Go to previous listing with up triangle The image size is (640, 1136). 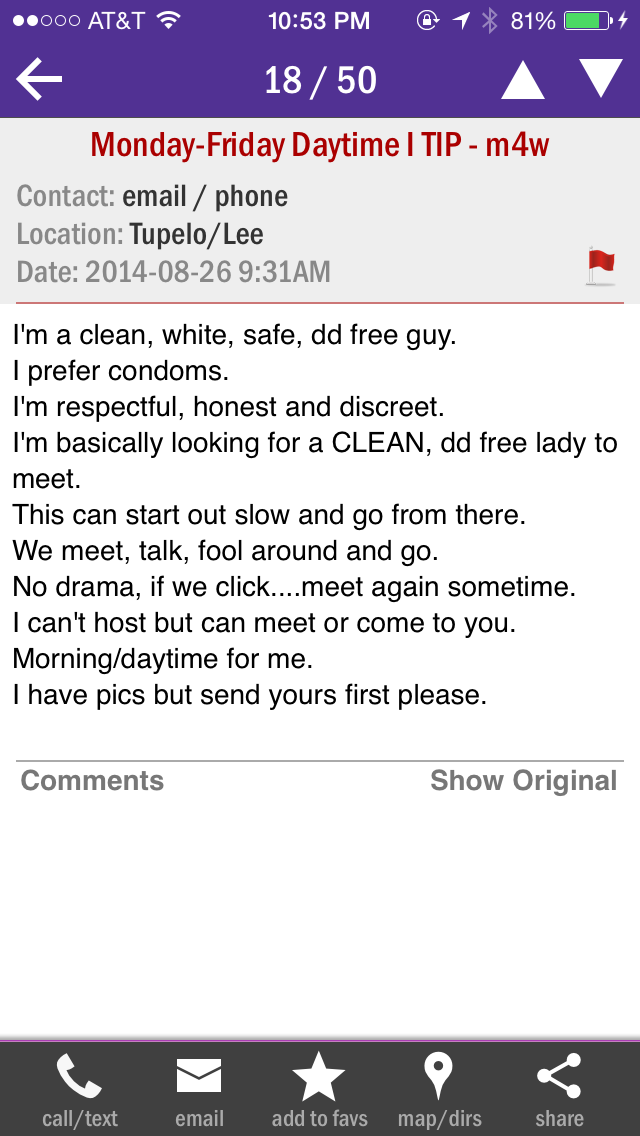point(523,79)
